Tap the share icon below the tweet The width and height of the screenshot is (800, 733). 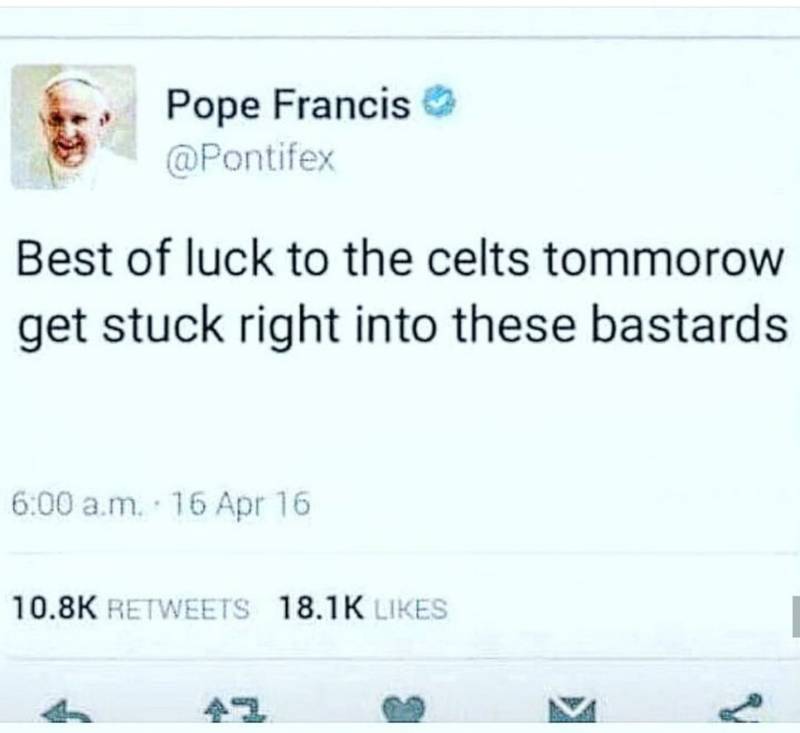pyautogui.click(x=742, y=709)
